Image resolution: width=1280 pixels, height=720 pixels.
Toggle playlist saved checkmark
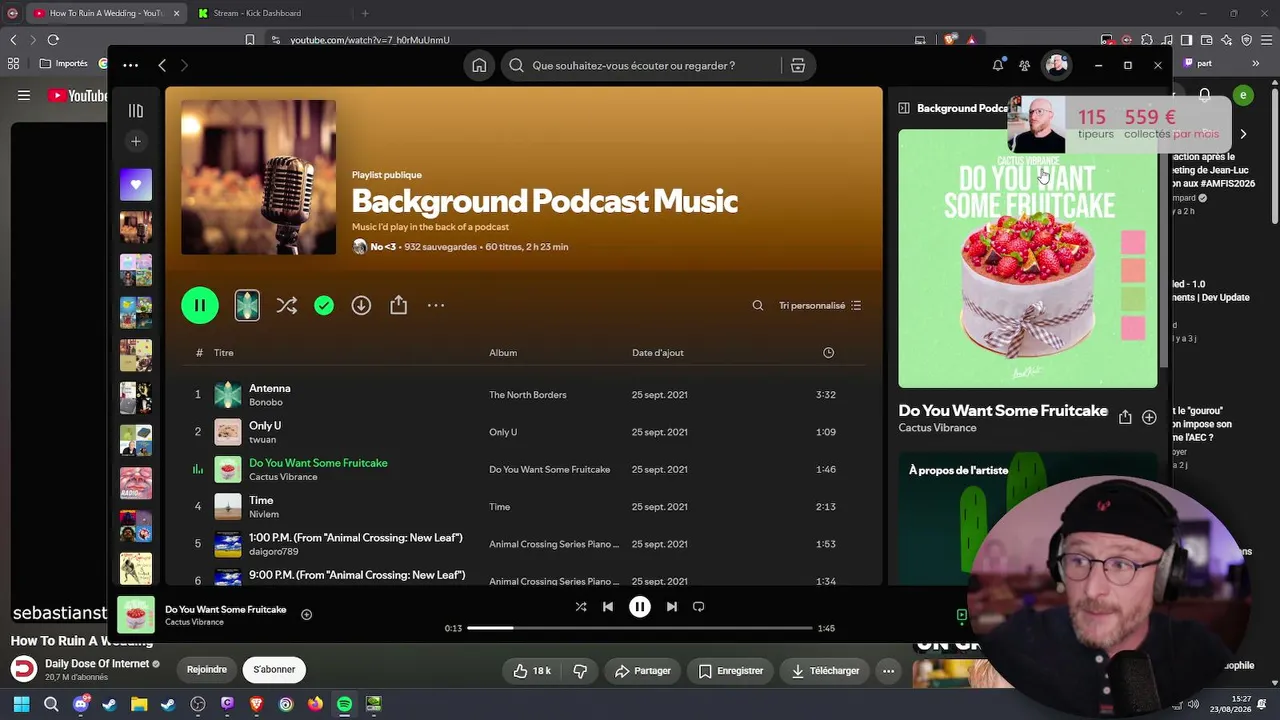[x=324, y=306]
